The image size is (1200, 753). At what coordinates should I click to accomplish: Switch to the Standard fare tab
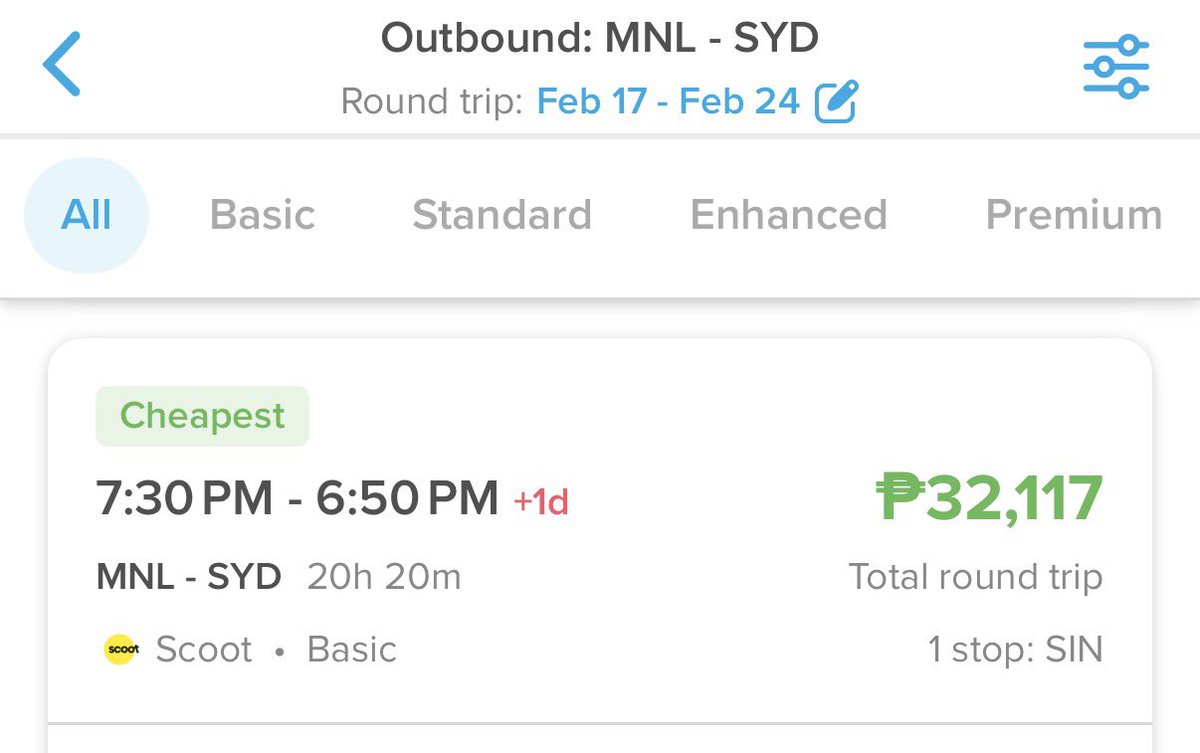502,215
